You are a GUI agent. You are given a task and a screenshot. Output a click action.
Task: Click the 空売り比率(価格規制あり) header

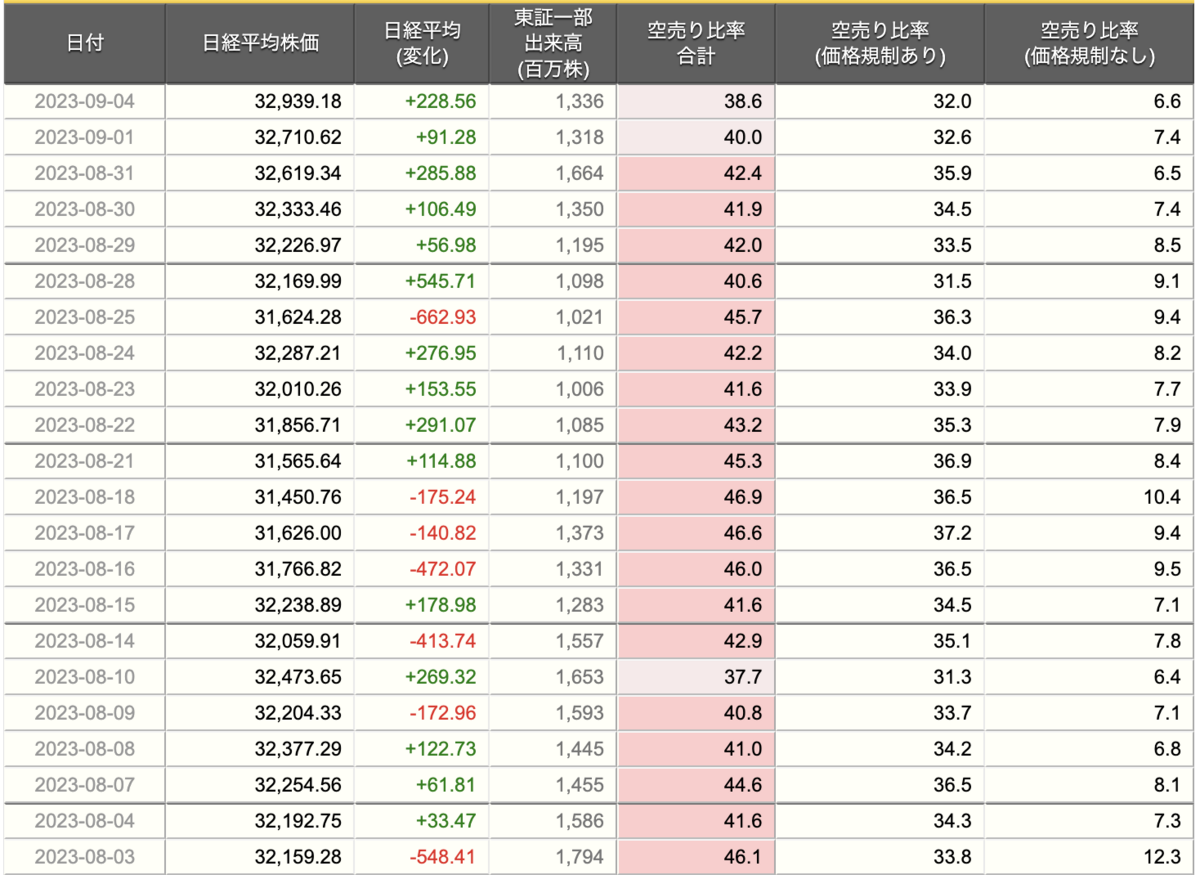pos(880,44)
